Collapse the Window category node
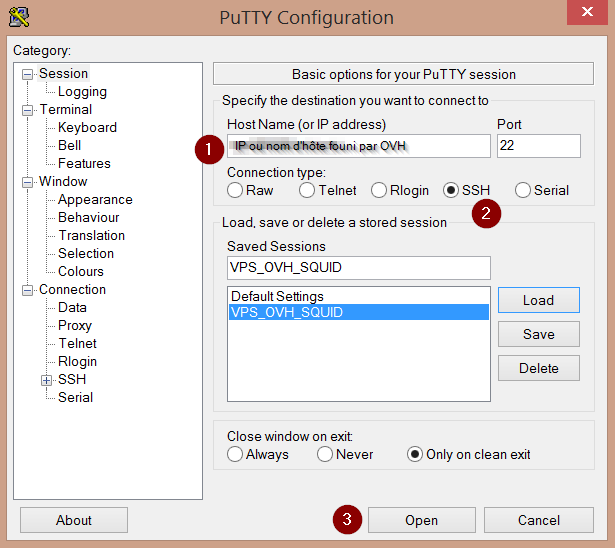 tap(28, 182)
